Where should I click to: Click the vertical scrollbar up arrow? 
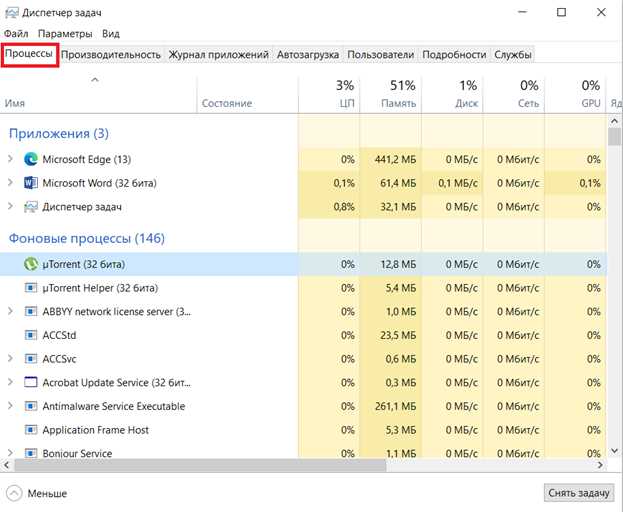(614, 120)
